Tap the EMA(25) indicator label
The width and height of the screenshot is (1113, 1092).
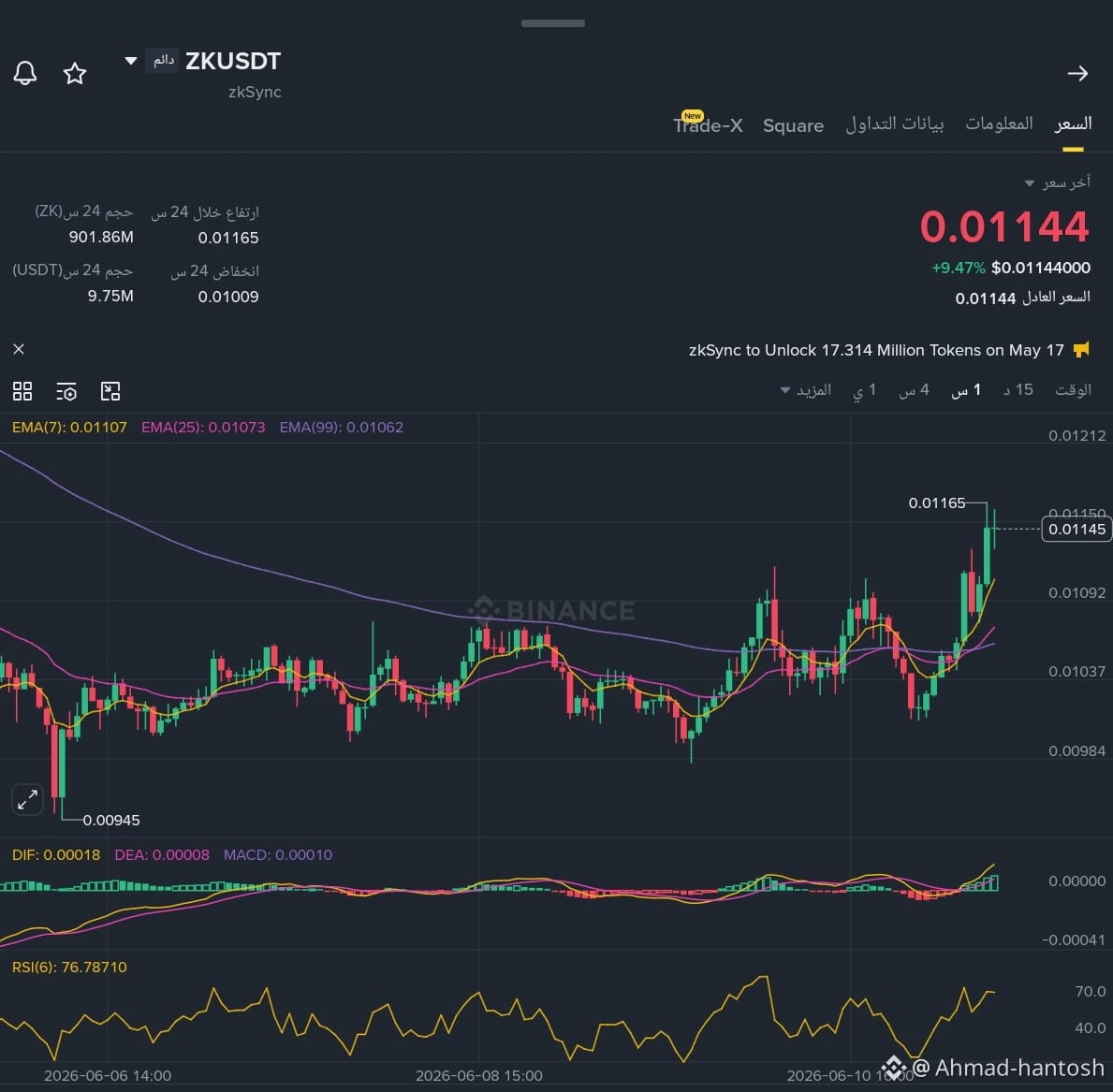[x=203, y=427]
